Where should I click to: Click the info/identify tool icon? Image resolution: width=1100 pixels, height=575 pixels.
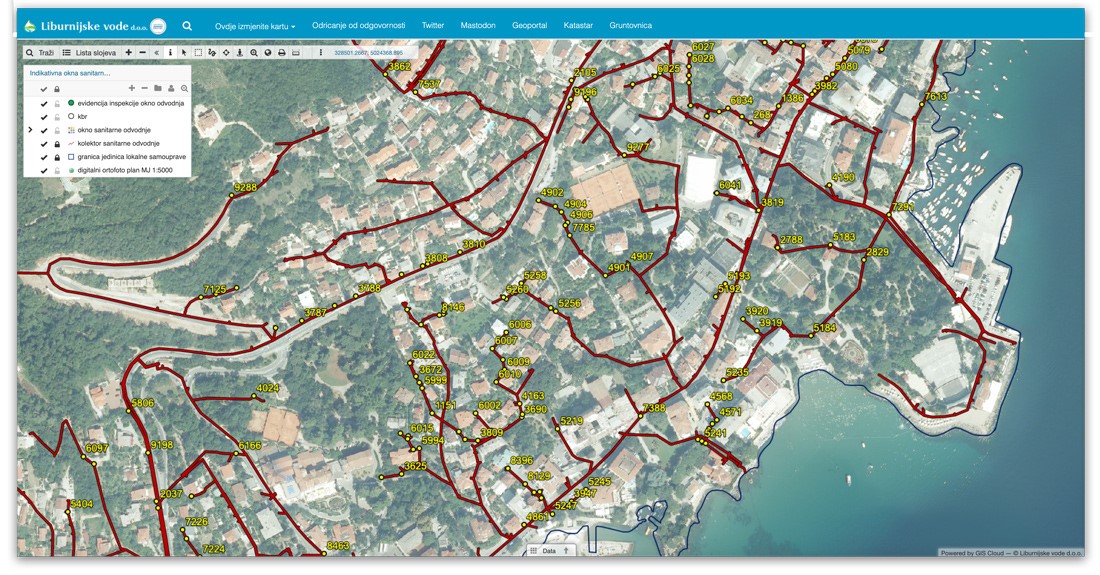click(x=170, y=52)
